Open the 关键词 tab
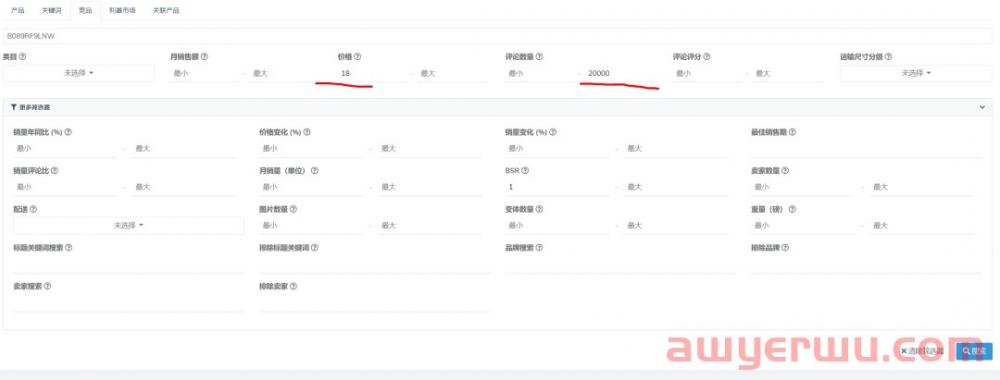This screenshot has width=1000, height=380. click(51, 11)
